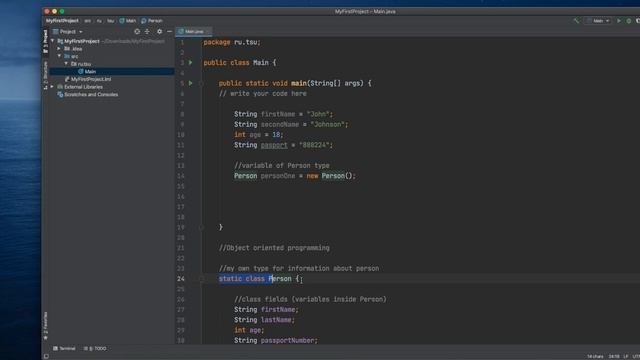
Task: Click the LF line separator in status bar
Action: (x=626, y=356)
